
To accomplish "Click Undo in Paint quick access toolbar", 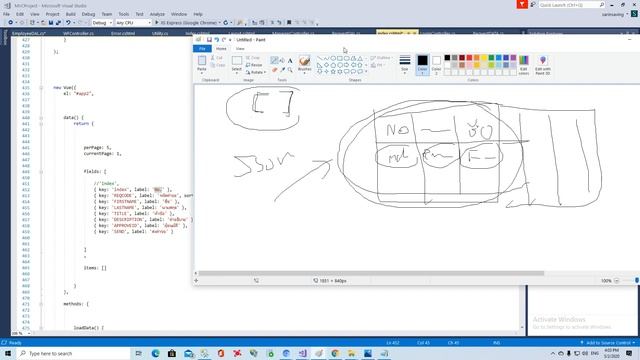I will pyautogui.click(x=216, y=40).
